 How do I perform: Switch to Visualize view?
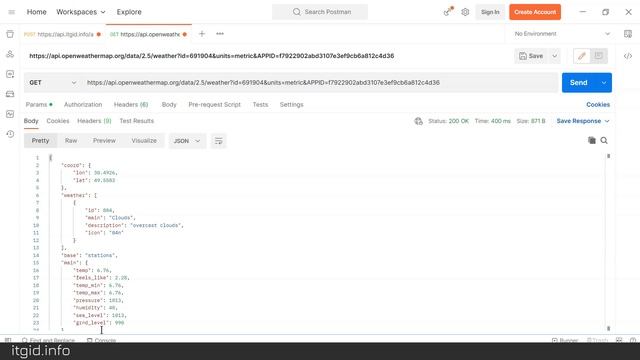coord(144,140)
